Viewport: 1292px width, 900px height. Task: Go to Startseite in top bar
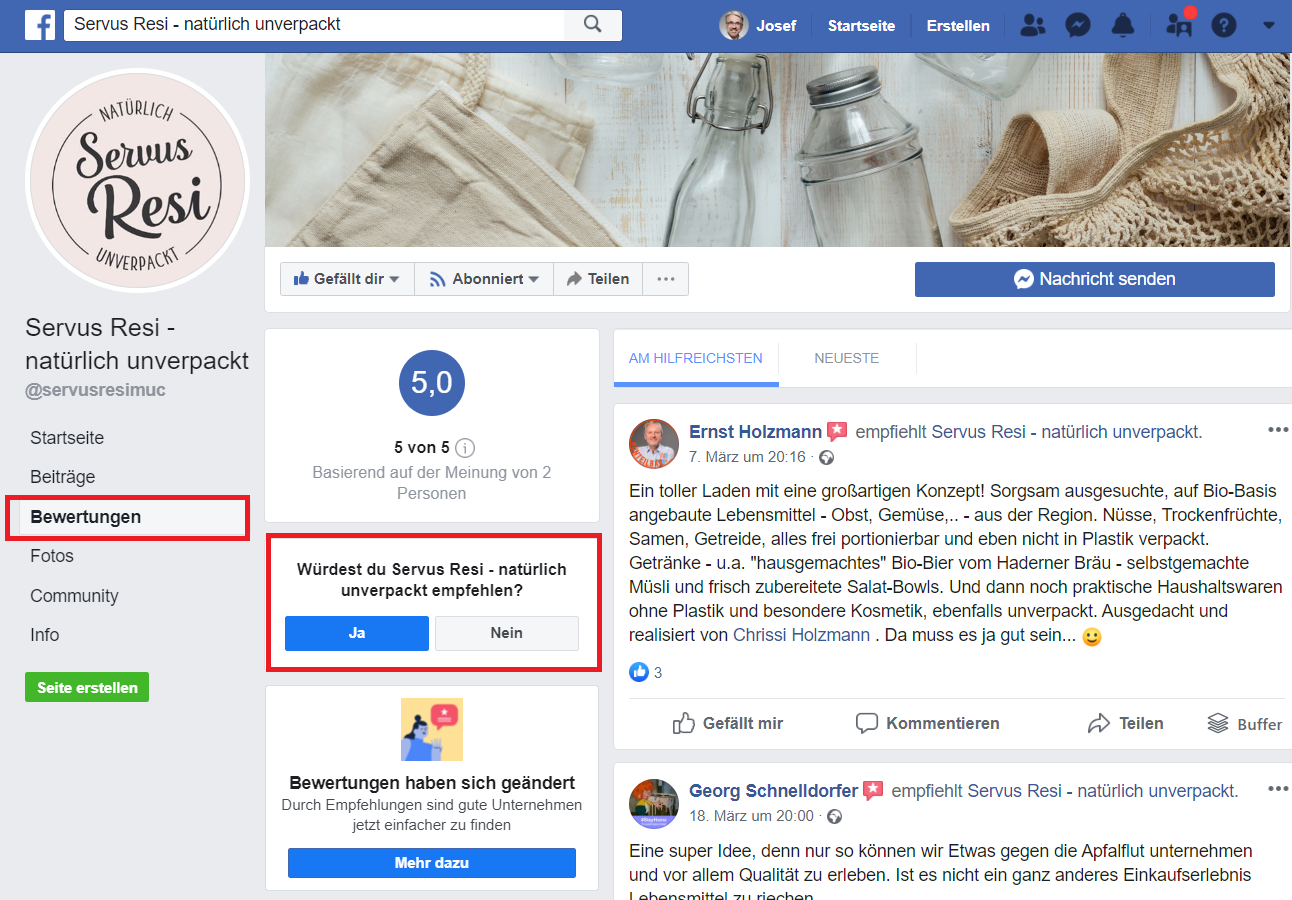point(861,26)
